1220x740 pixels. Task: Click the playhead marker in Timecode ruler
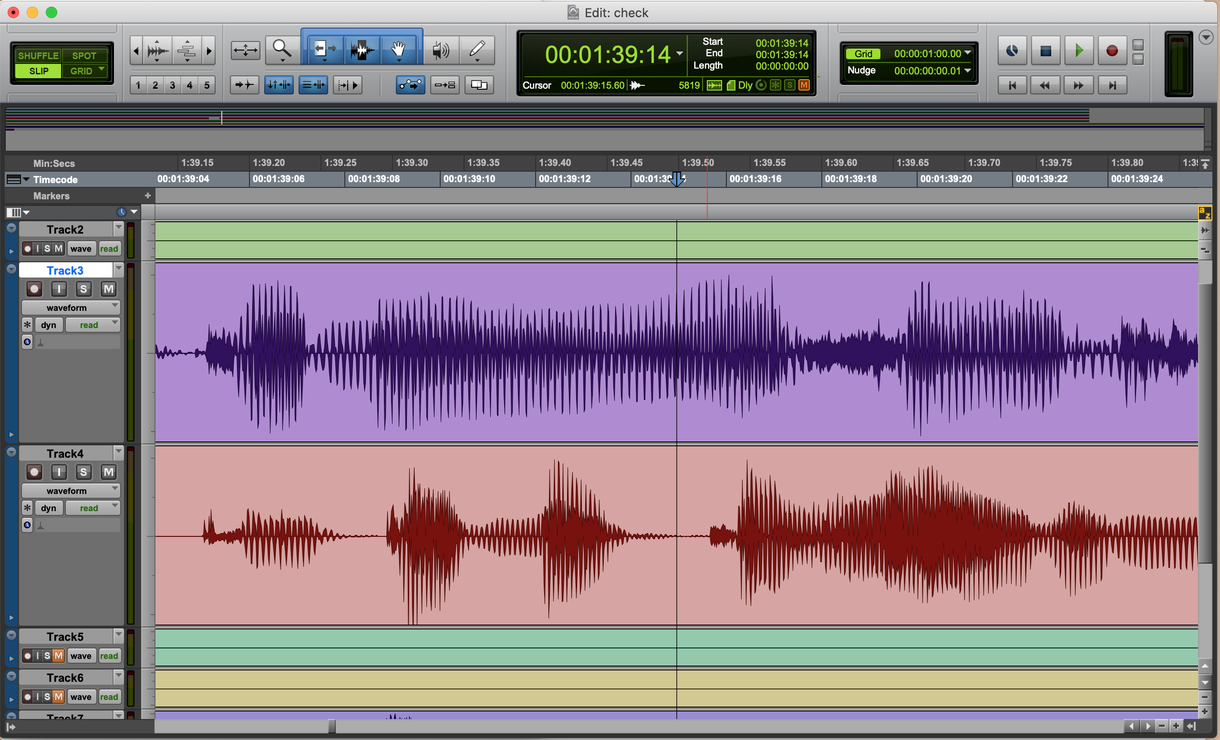click(677, 180)
